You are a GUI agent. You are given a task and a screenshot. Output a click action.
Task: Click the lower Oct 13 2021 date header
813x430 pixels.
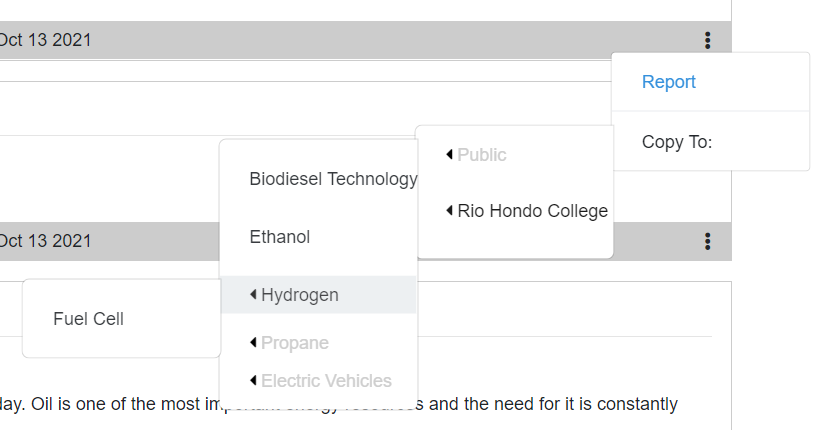[46, 241]
